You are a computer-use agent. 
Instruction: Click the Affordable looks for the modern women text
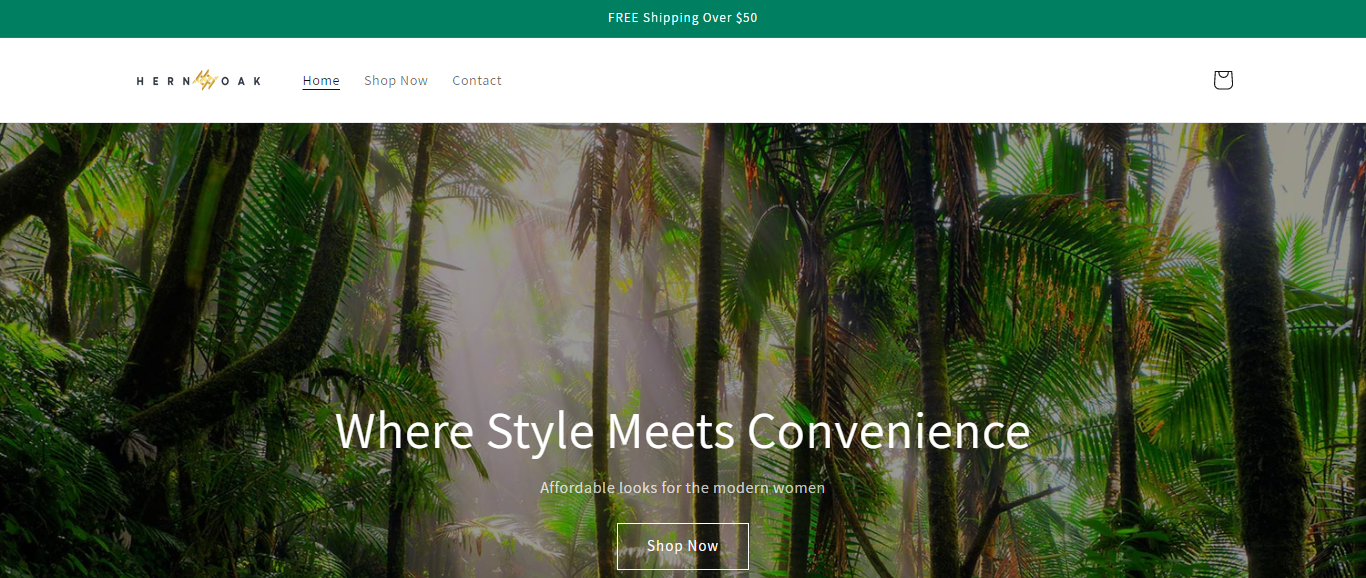point(683,488)
